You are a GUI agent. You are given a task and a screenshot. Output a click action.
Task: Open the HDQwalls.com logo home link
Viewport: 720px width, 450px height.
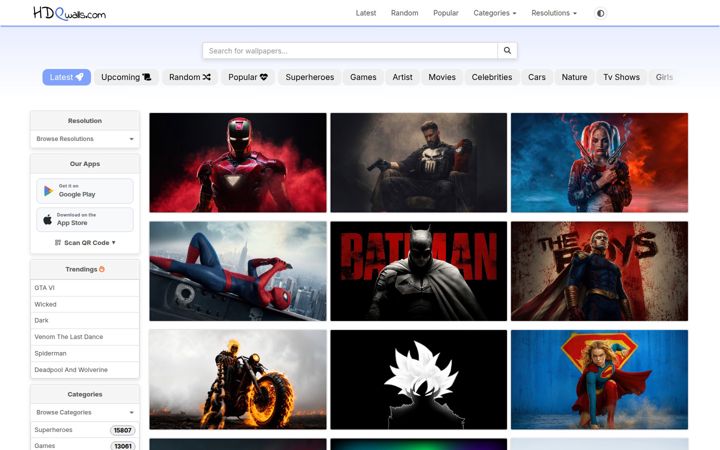[x=69, y=13]
